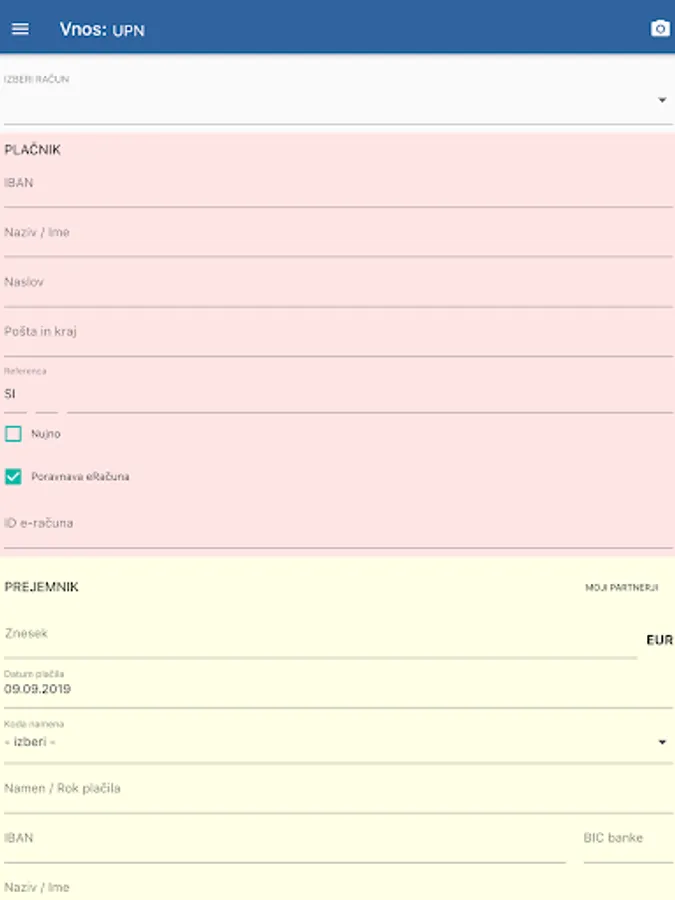675x900 pixels.
Task: Open the Koda namena dropdown
Action: [338, 742]
